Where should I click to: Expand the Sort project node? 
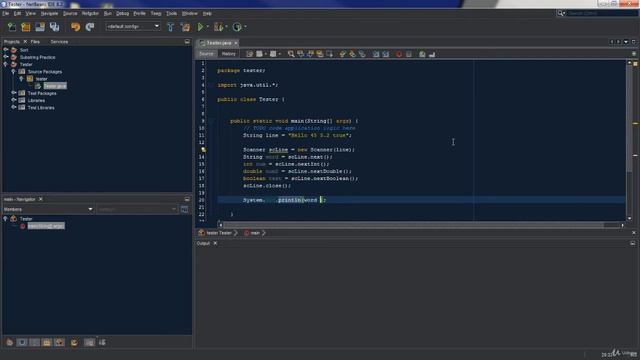click(x=6, y=50)
